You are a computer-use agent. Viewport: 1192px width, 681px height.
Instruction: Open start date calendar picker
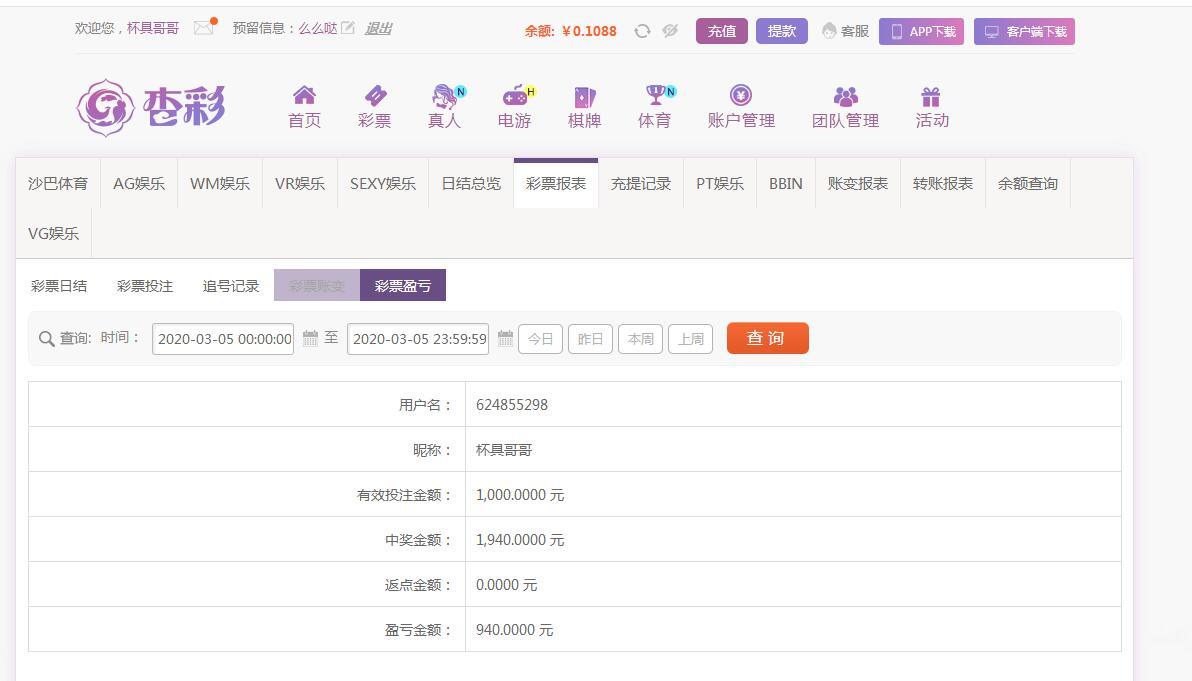point(310,339)
